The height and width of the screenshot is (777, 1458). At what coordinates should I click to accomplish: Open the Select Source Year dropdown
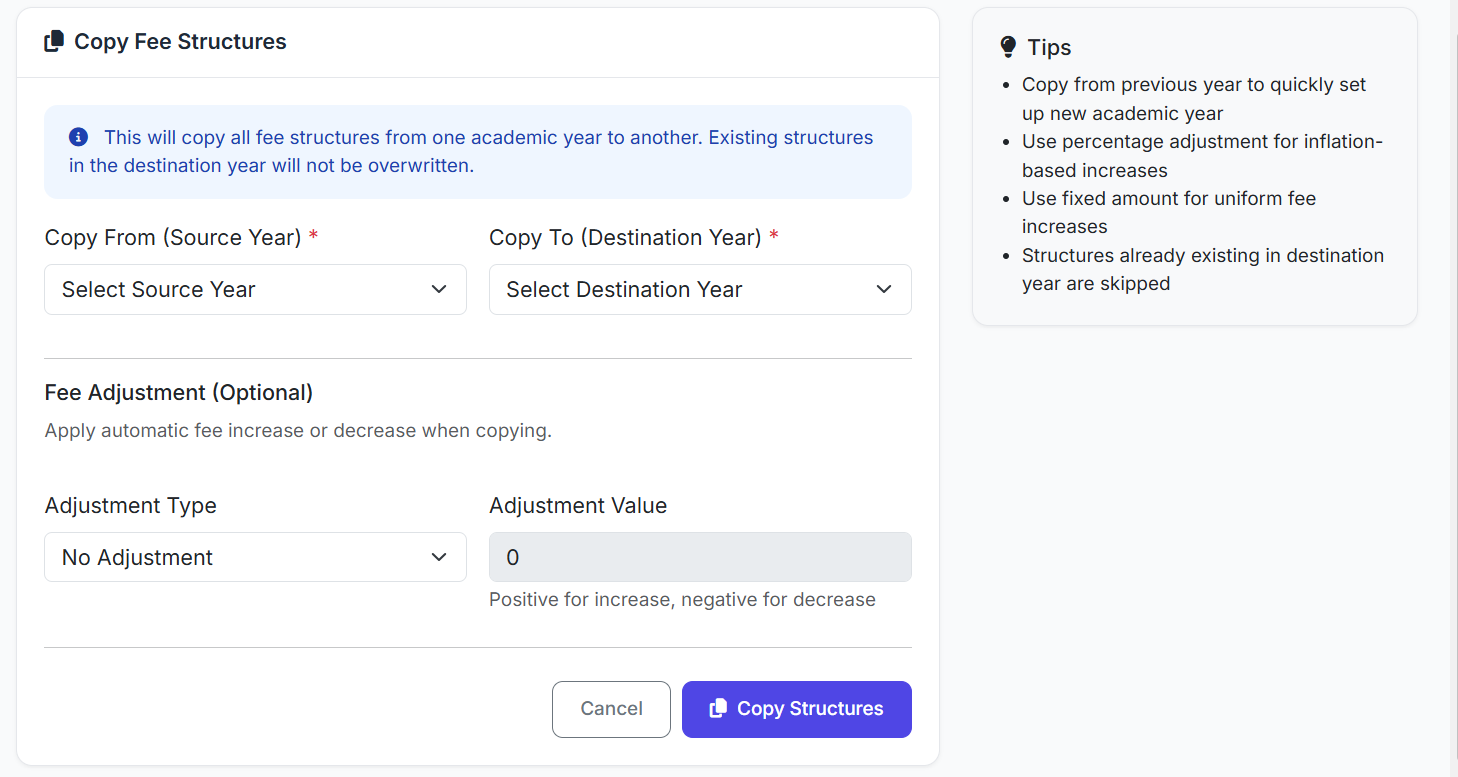(255, 290)
